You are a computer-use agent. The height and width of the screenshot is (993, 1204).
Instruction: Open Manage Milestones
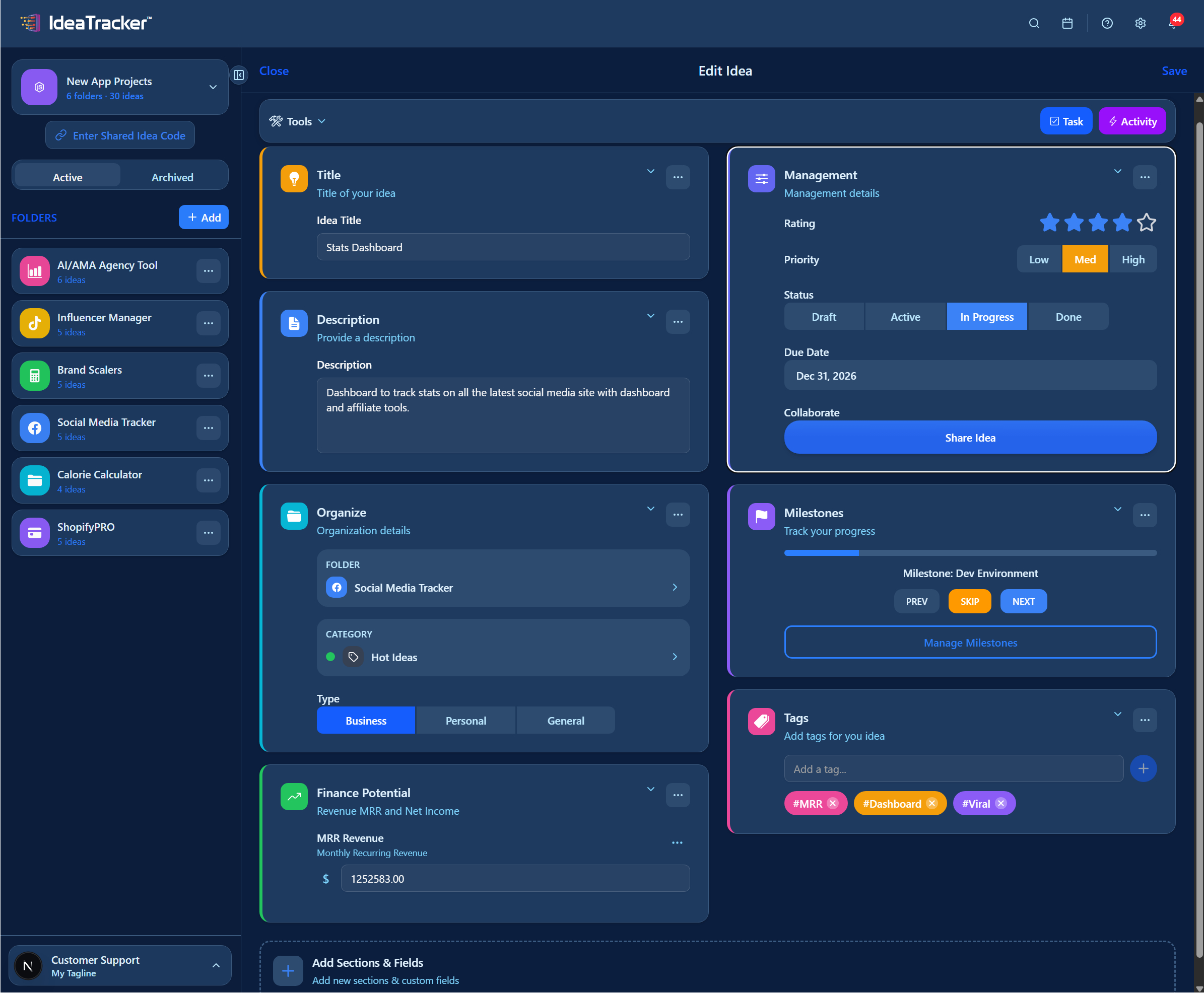point(970,643)
